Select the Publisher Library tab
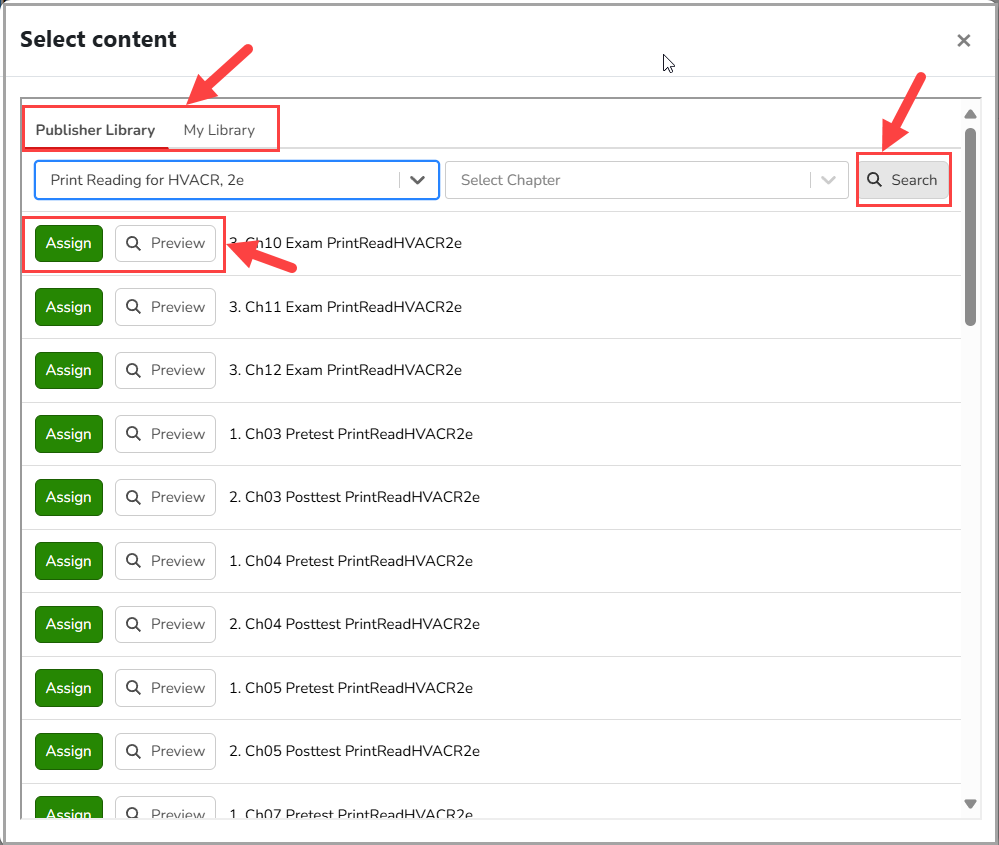This screenshot has width=999, height=845. tap(95, 130)
